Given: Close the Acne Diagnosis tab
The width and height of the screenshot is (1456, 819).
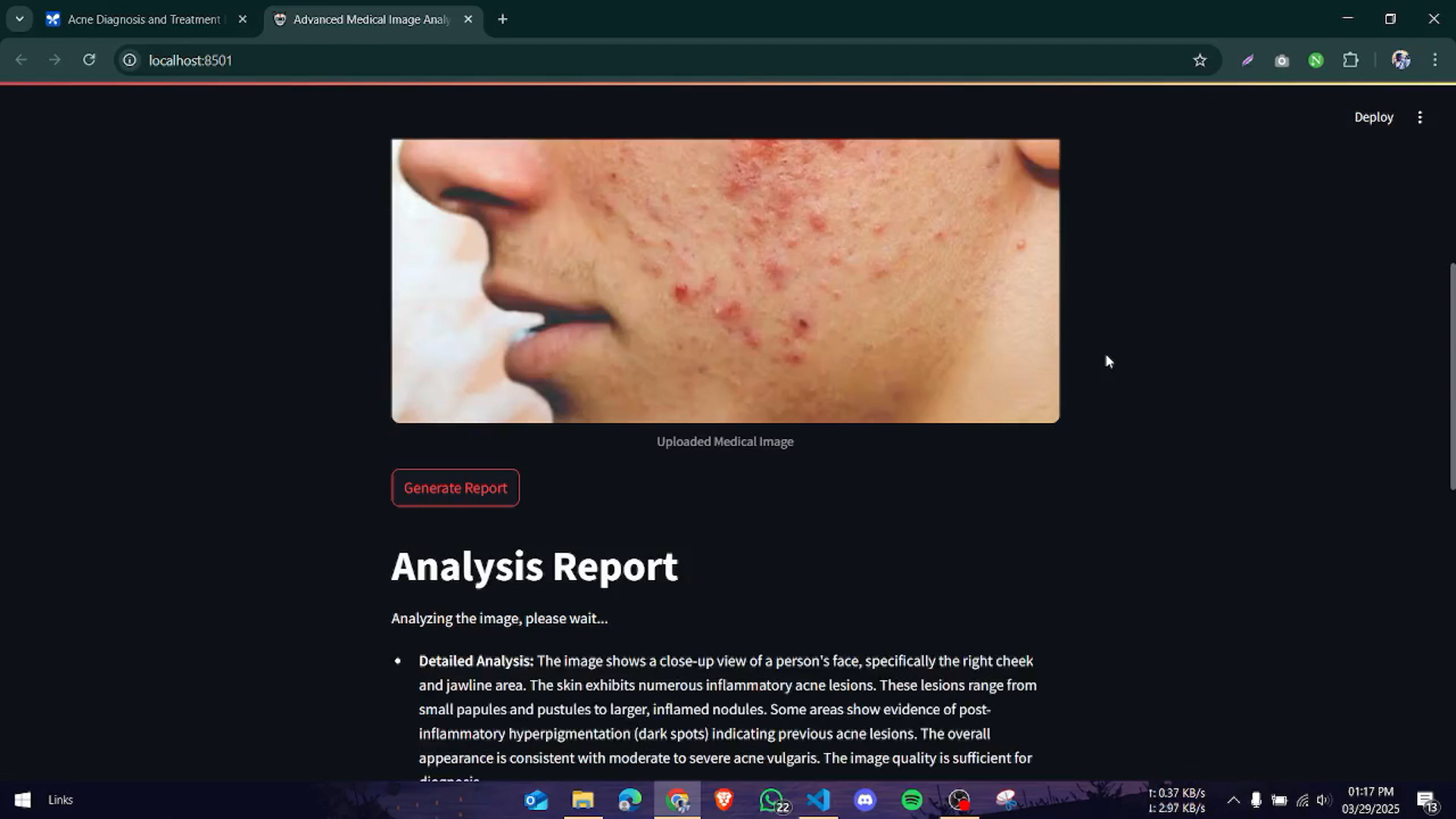Looking at the screenshot, I should [243, 20].
